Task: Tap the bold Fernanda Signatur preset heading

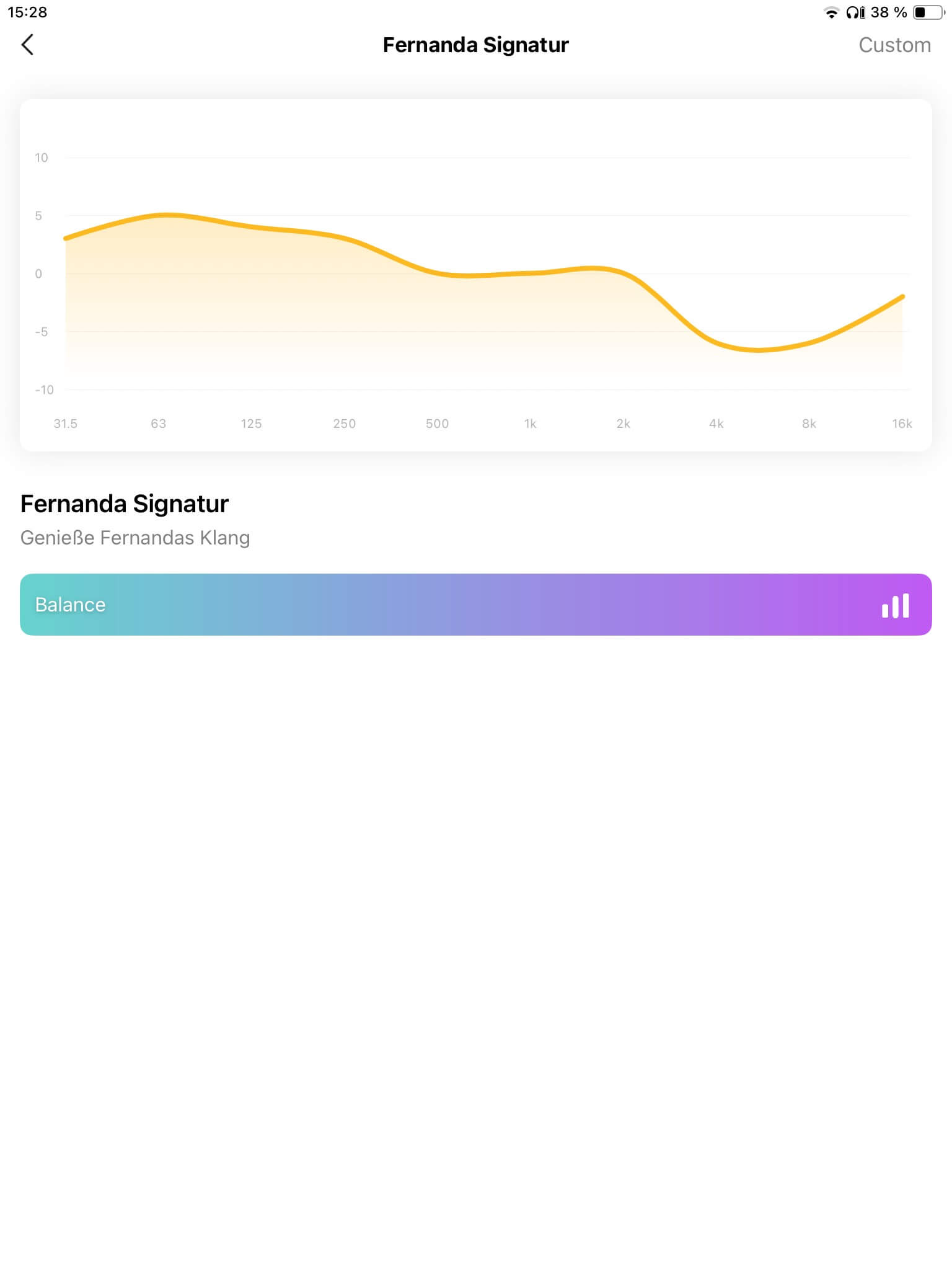Action: tap(125, 504)
